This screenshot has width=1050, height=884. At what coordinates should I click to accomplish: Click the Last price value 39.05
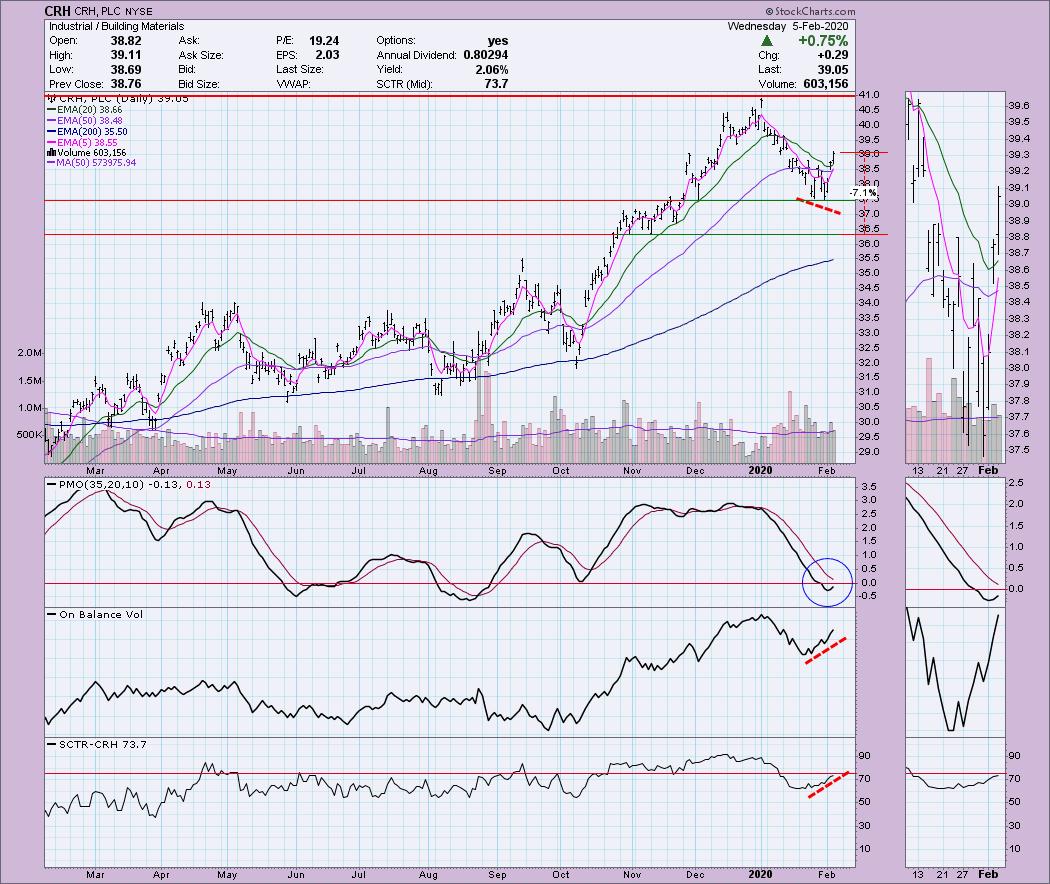832,70
